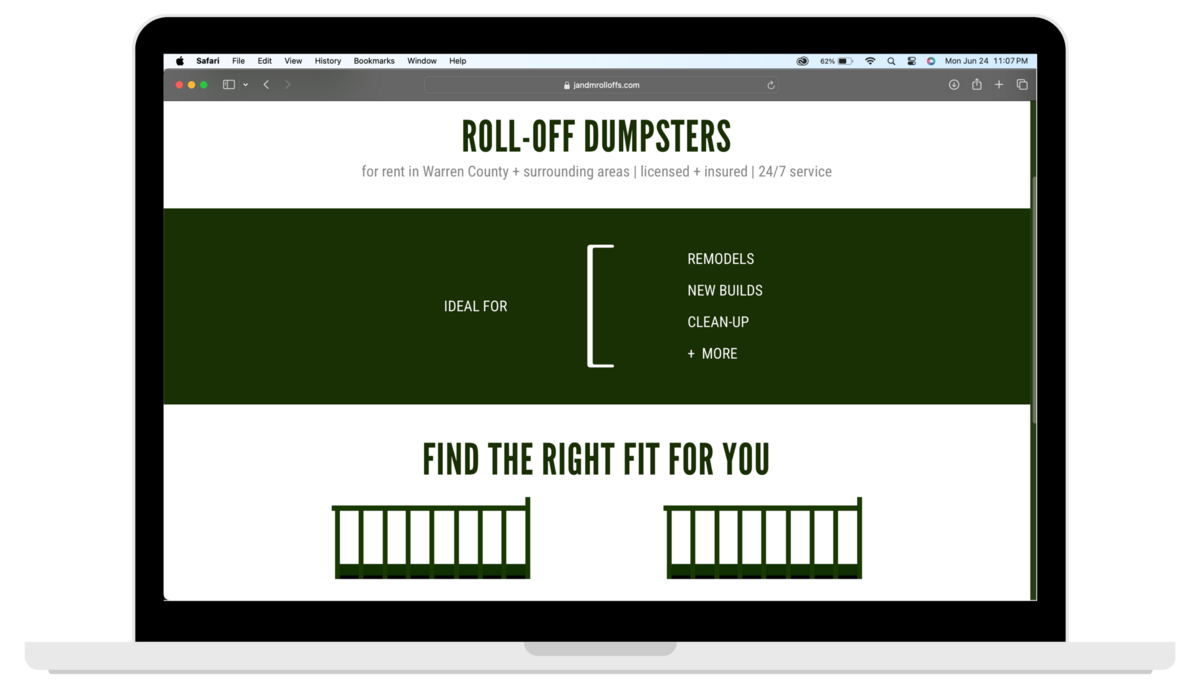Click the date and time display
Image resolution: width=1200 pixels, height=688 pixels.
click(986, 61)
